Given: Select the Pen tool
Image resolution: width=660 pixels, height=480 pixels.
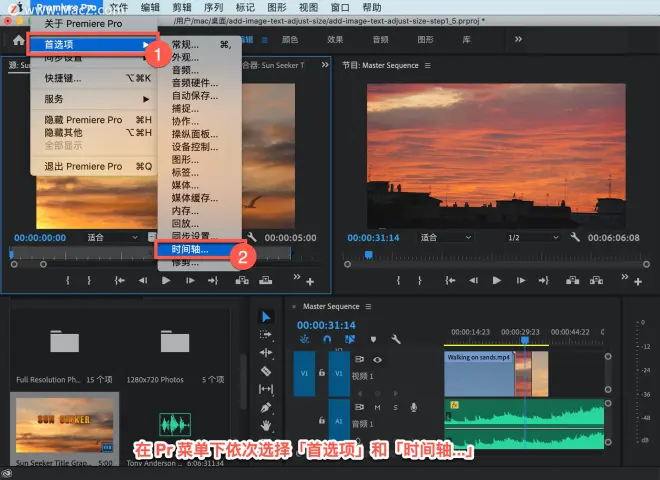Looking at the screenshot, I should 266,407.
